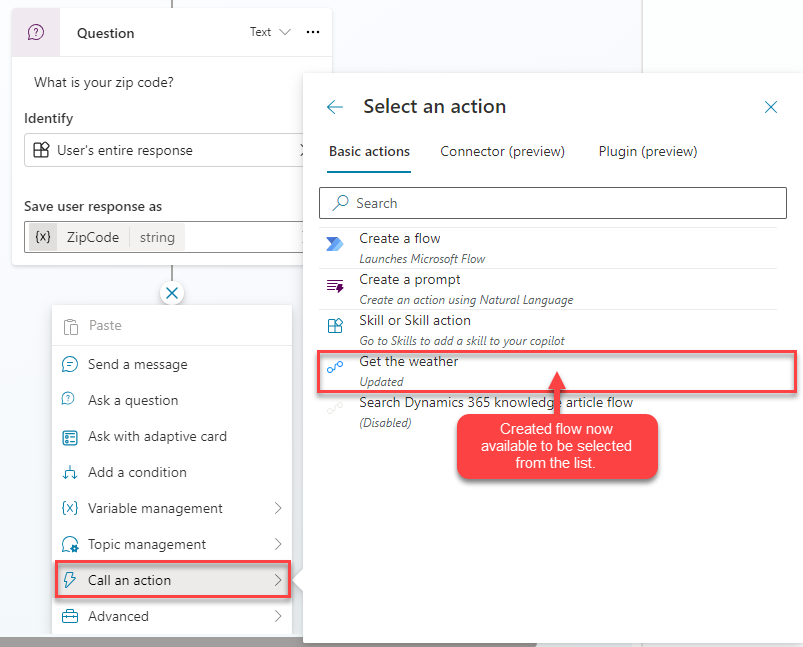Click the Question node more options ellipsis
This screenshot has width=803, height=647.
tap(313, 32)
